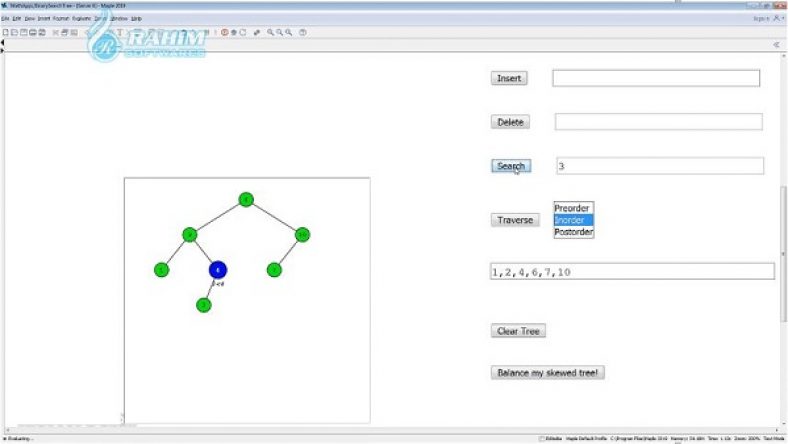Click the toolbar icon just left of the zoom magnifiers
788x444 pixels.
tap(257, 32)
